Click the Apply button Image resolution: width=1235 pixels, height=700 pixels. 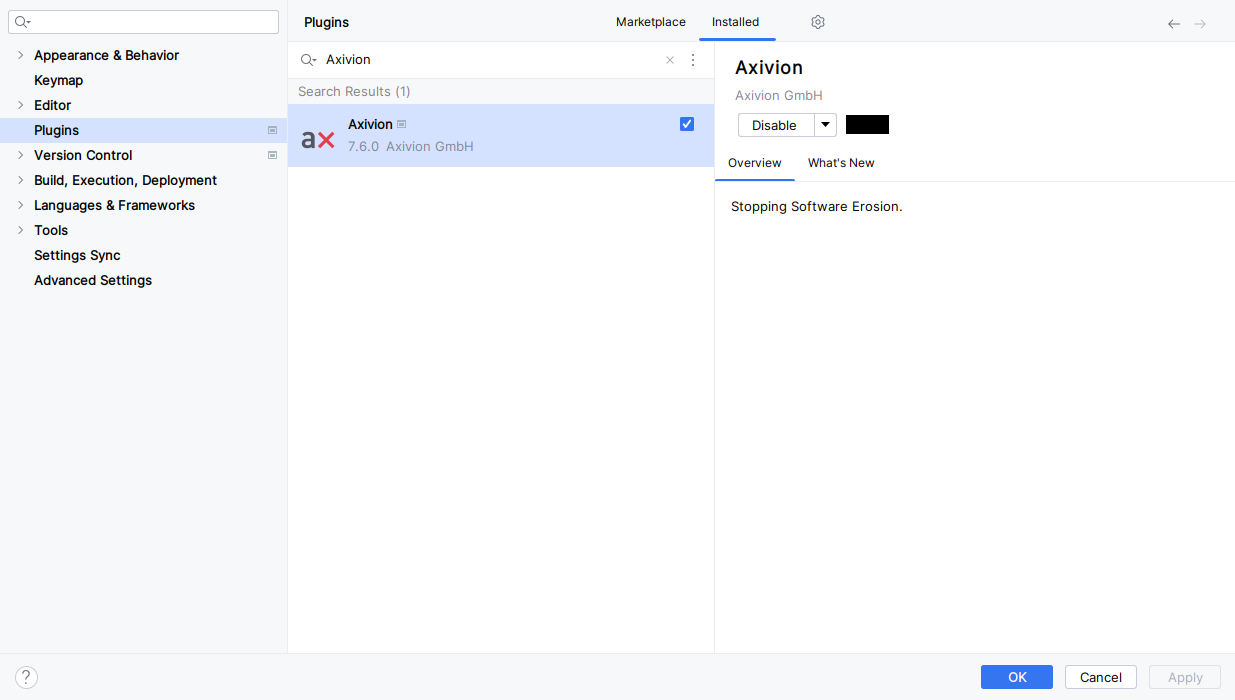(1185, 677)
